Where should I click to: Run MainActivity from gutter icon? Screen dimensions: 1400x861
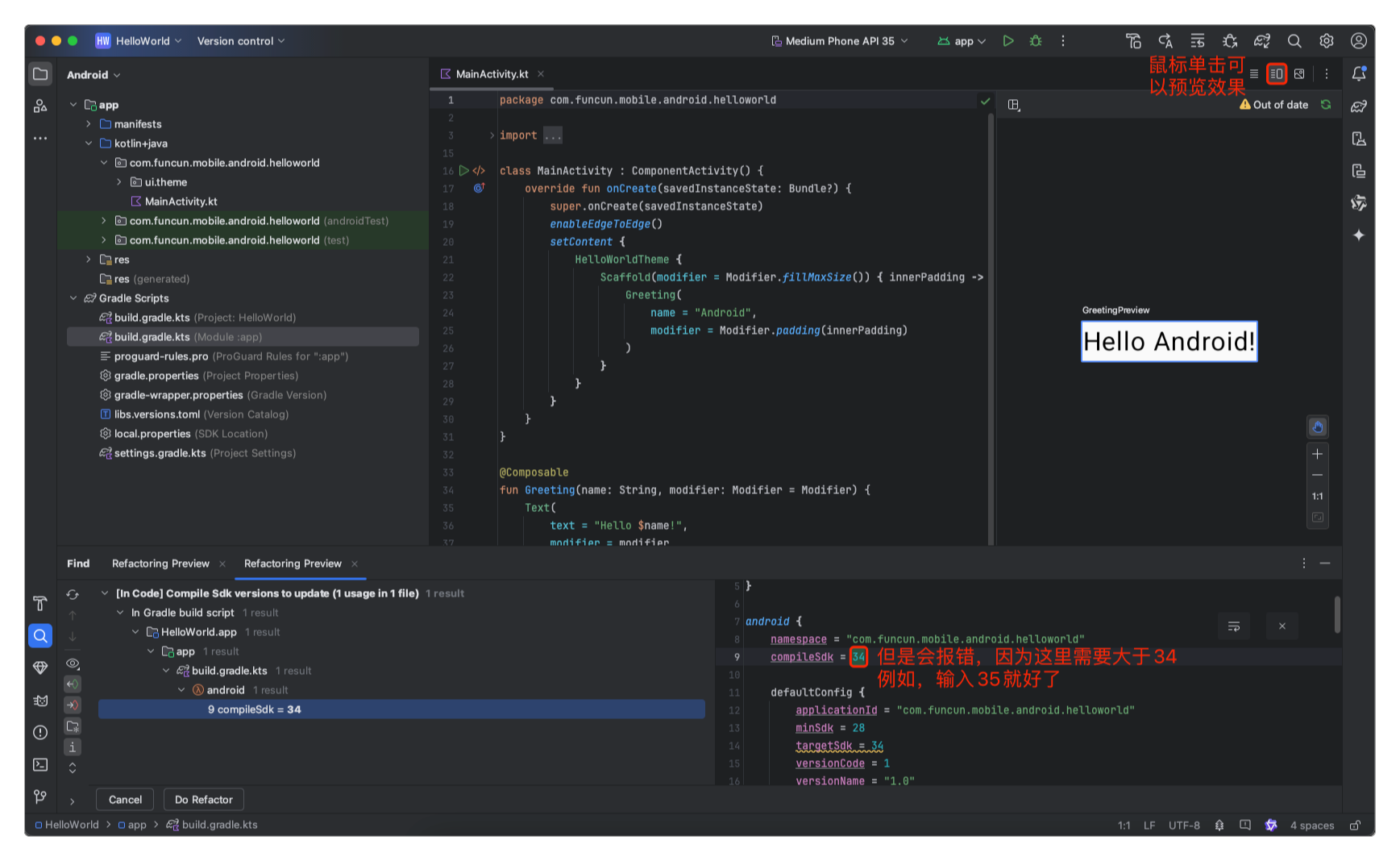pos(464,171)
